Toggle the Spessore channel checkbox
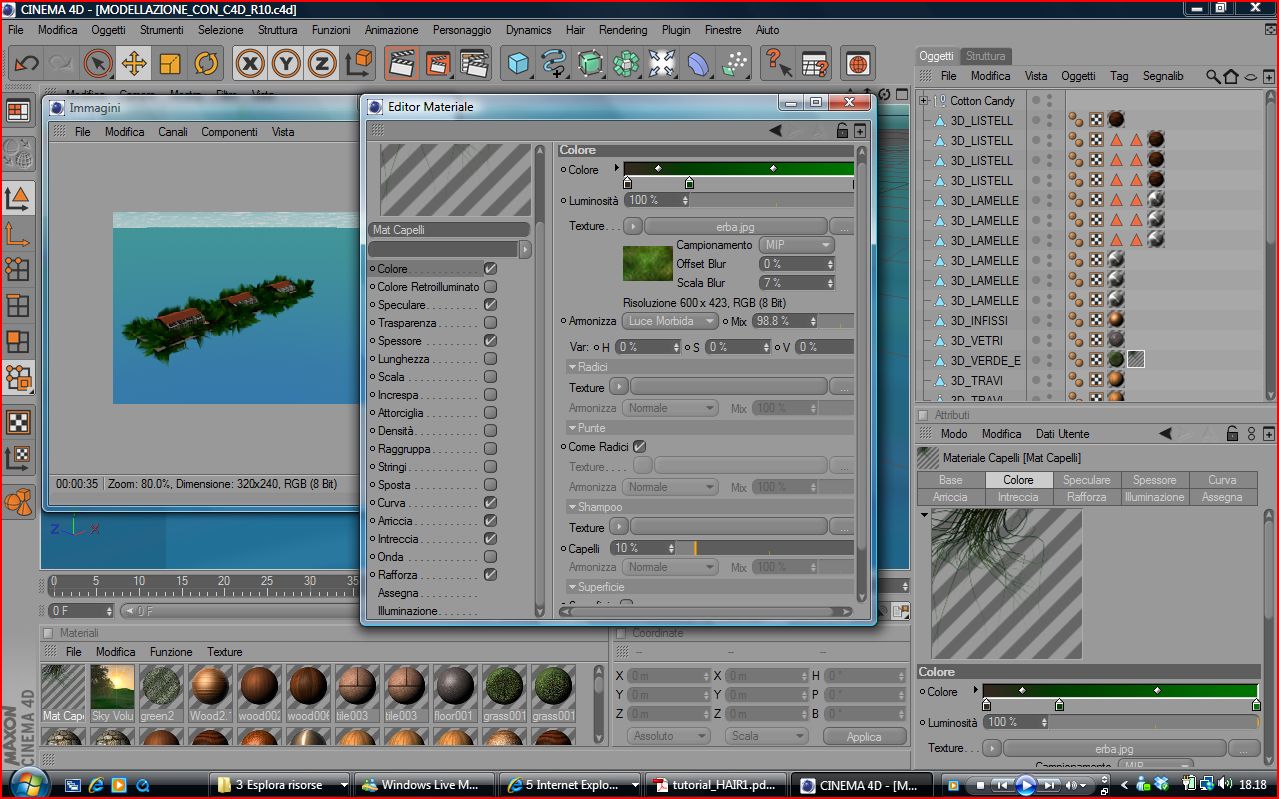This screenshot has width=1279, height=799. click(x=490, y=341)
